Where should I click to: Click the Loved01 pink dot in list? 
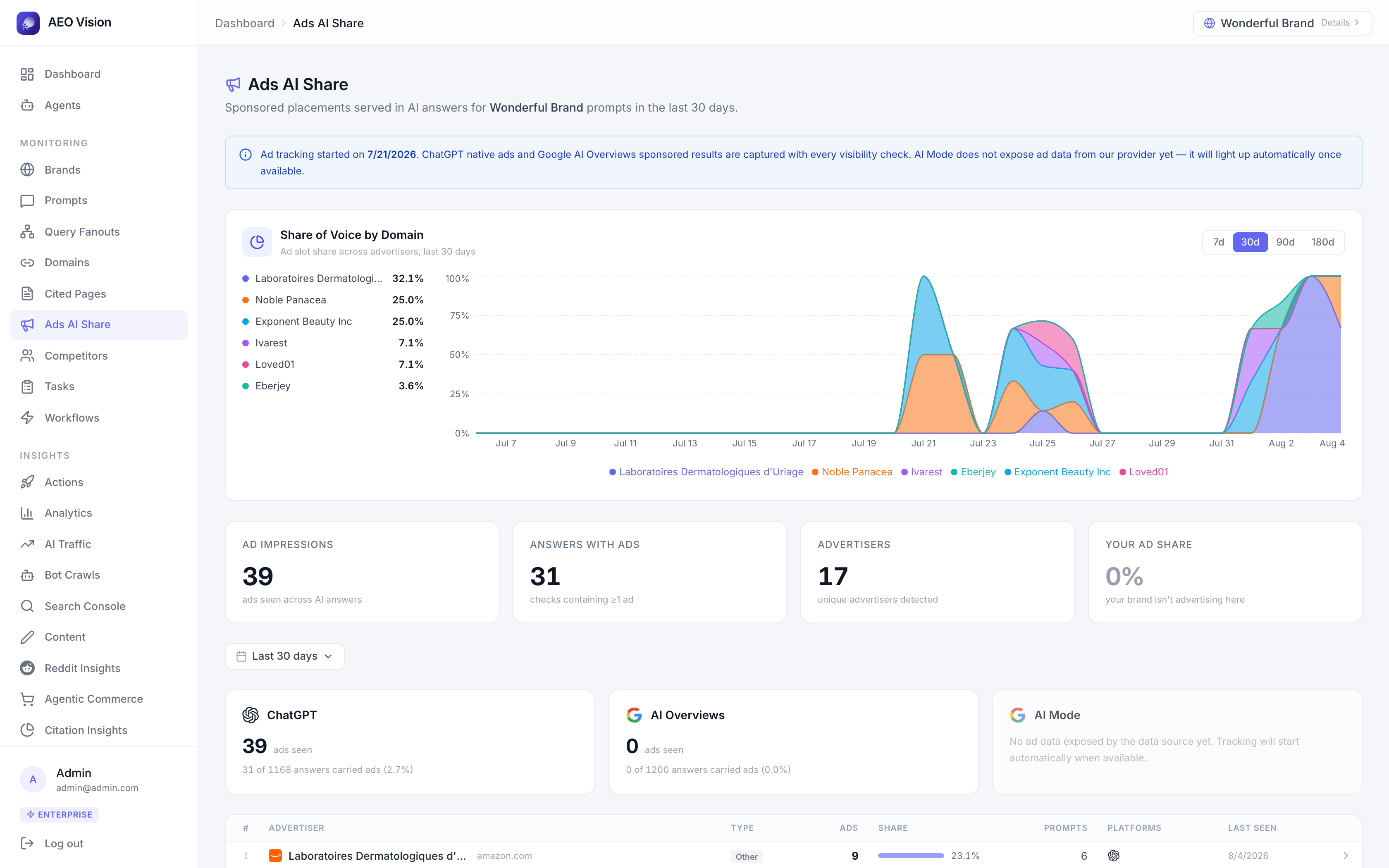point(246,365)
